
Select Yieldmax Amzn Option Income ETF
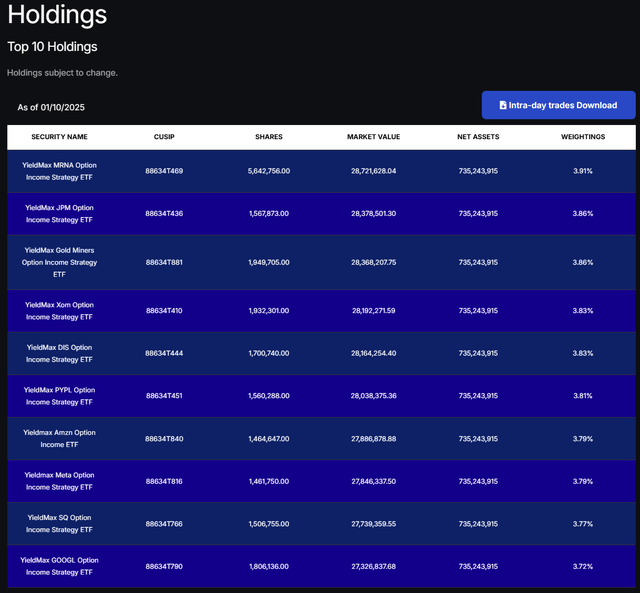(x=59, y=439)
